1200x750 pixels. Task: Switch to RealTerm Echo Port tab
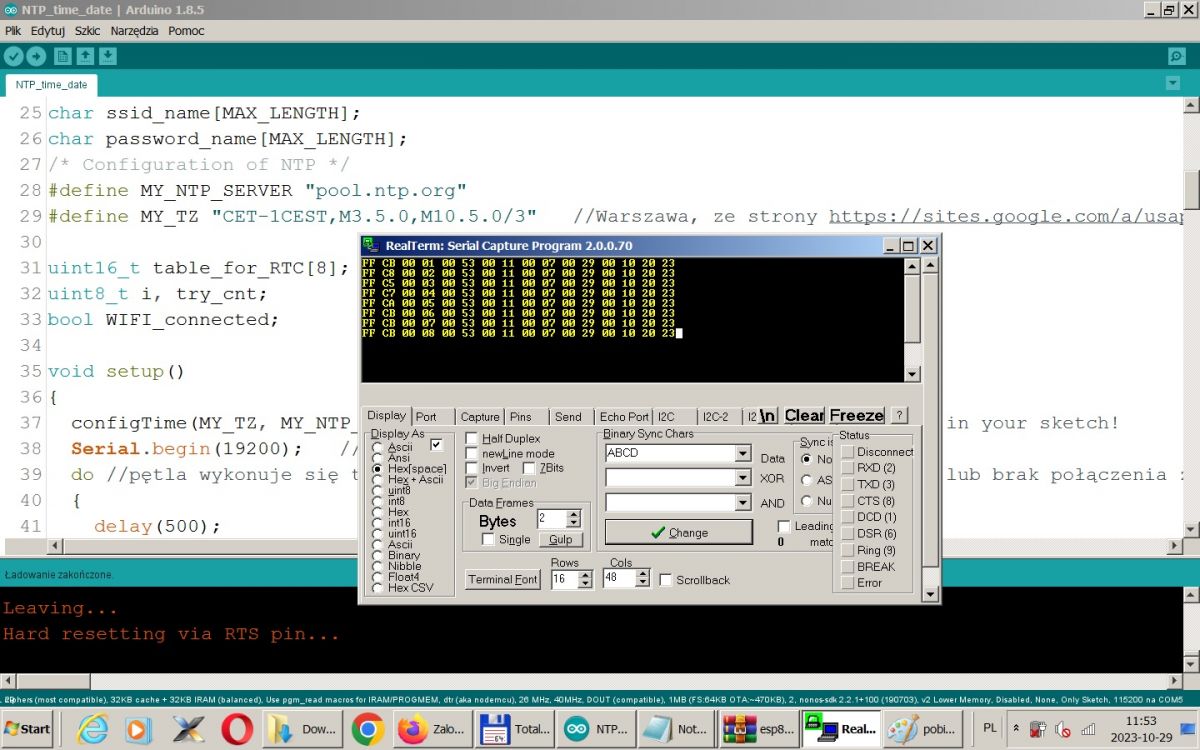624,417
